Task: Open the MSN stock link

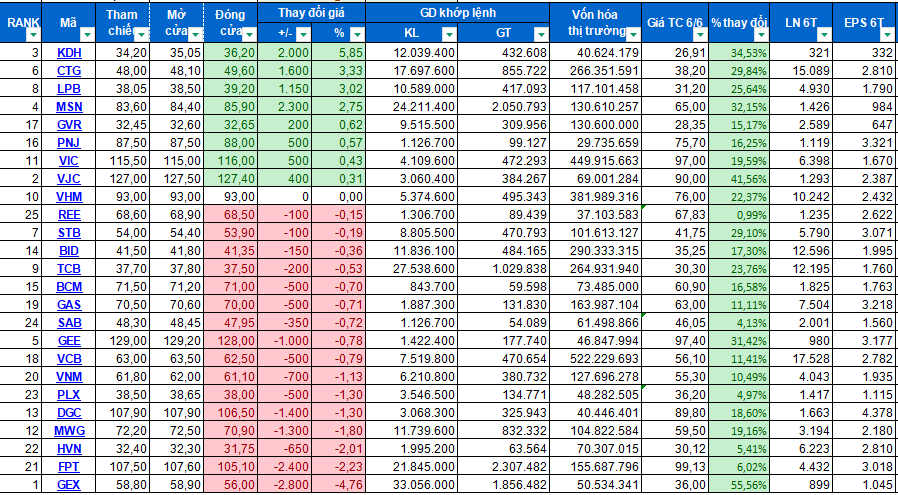Action: pos(69,108)
